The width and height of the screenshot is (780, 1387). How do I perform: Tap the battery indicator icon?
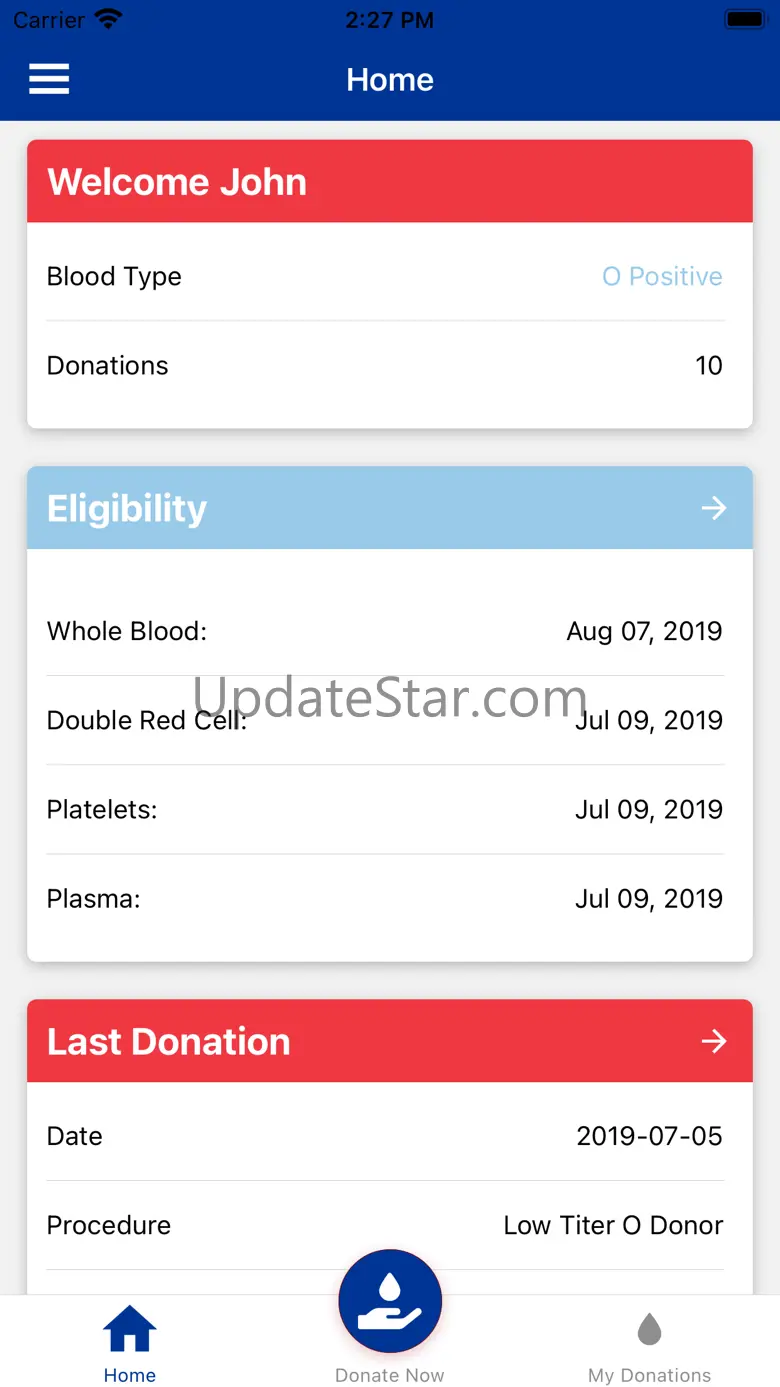745,19
